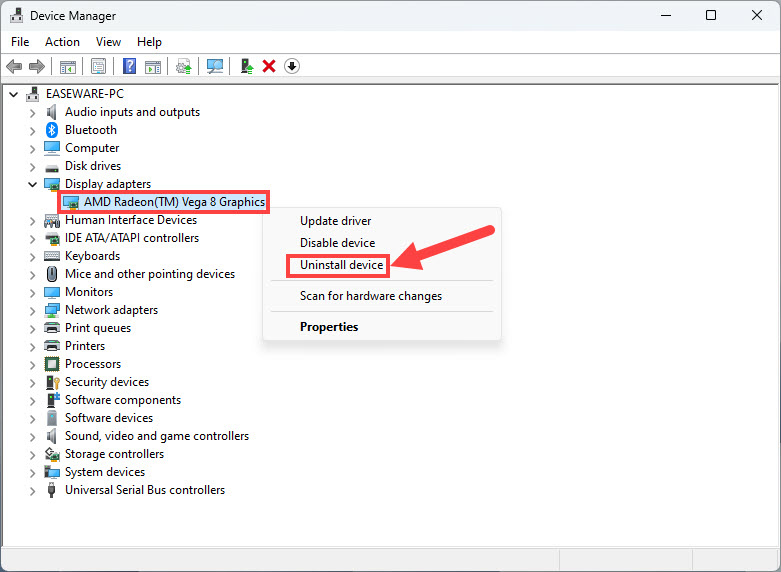Open the Properties sheet toolbar icon
Image resolution: width=781 pixels, height=572 pixels.
pos(99,66)
